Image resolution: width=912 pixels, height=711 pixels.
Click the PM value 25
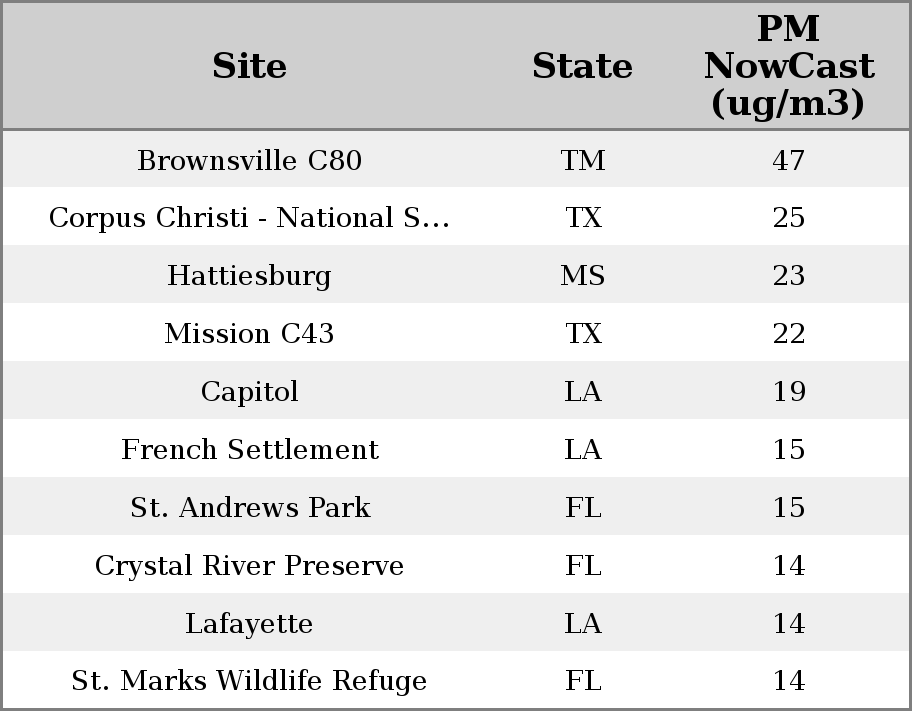pyautogui.click(x=788, y=218)
